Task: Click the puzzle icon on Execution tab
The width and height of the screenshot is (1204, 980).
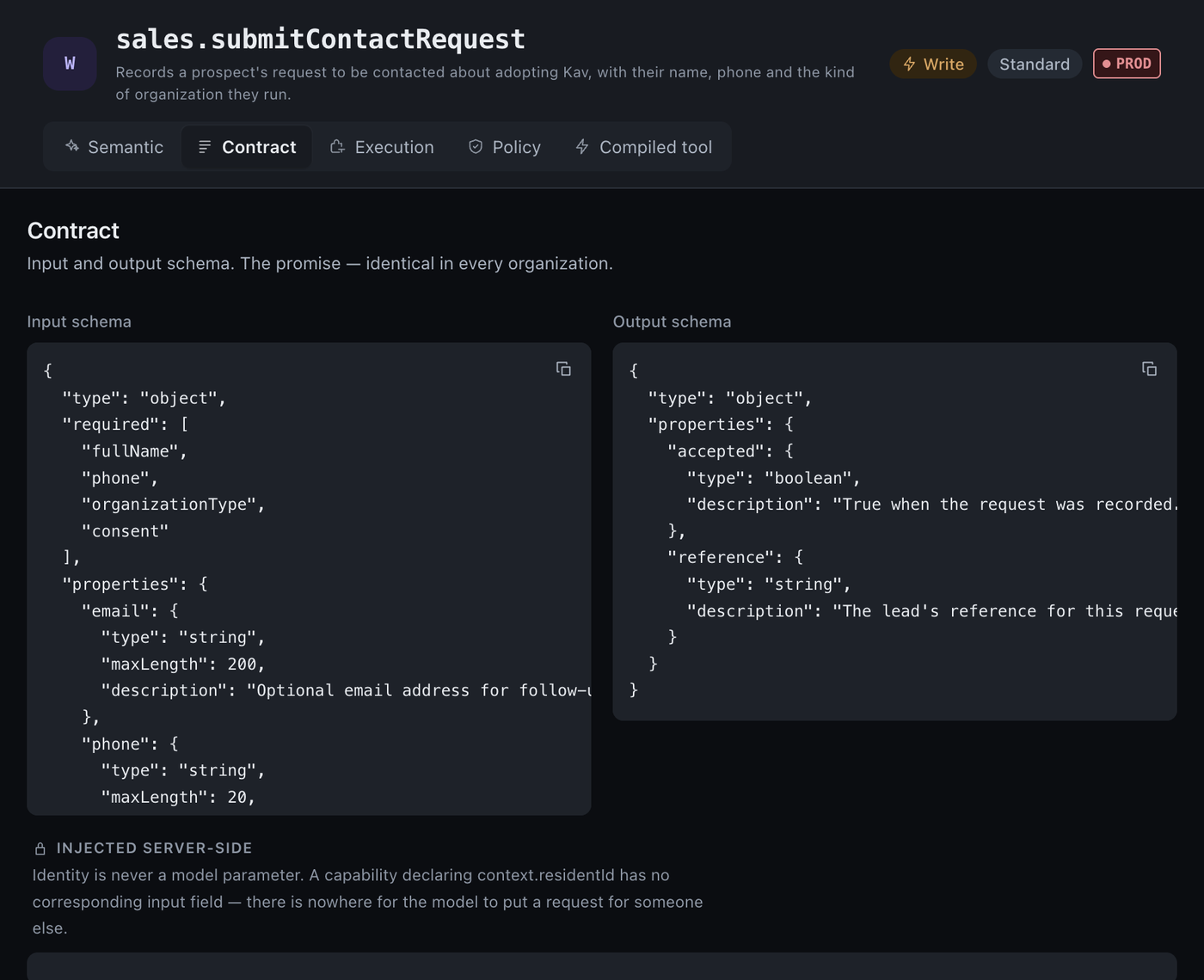Action: 338,147
